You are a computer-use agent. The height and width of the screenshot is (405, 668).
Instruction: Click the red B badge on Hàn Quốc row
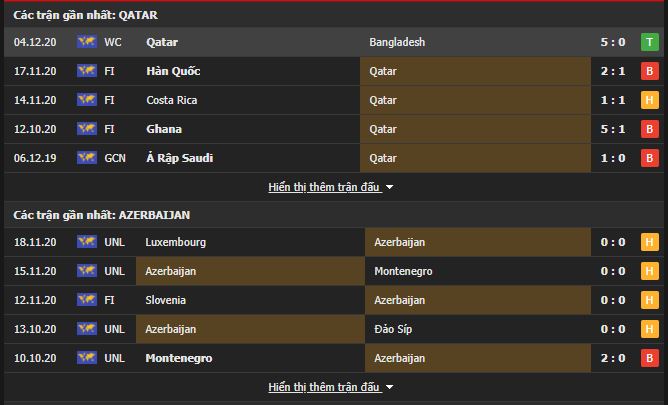point(650,71)
